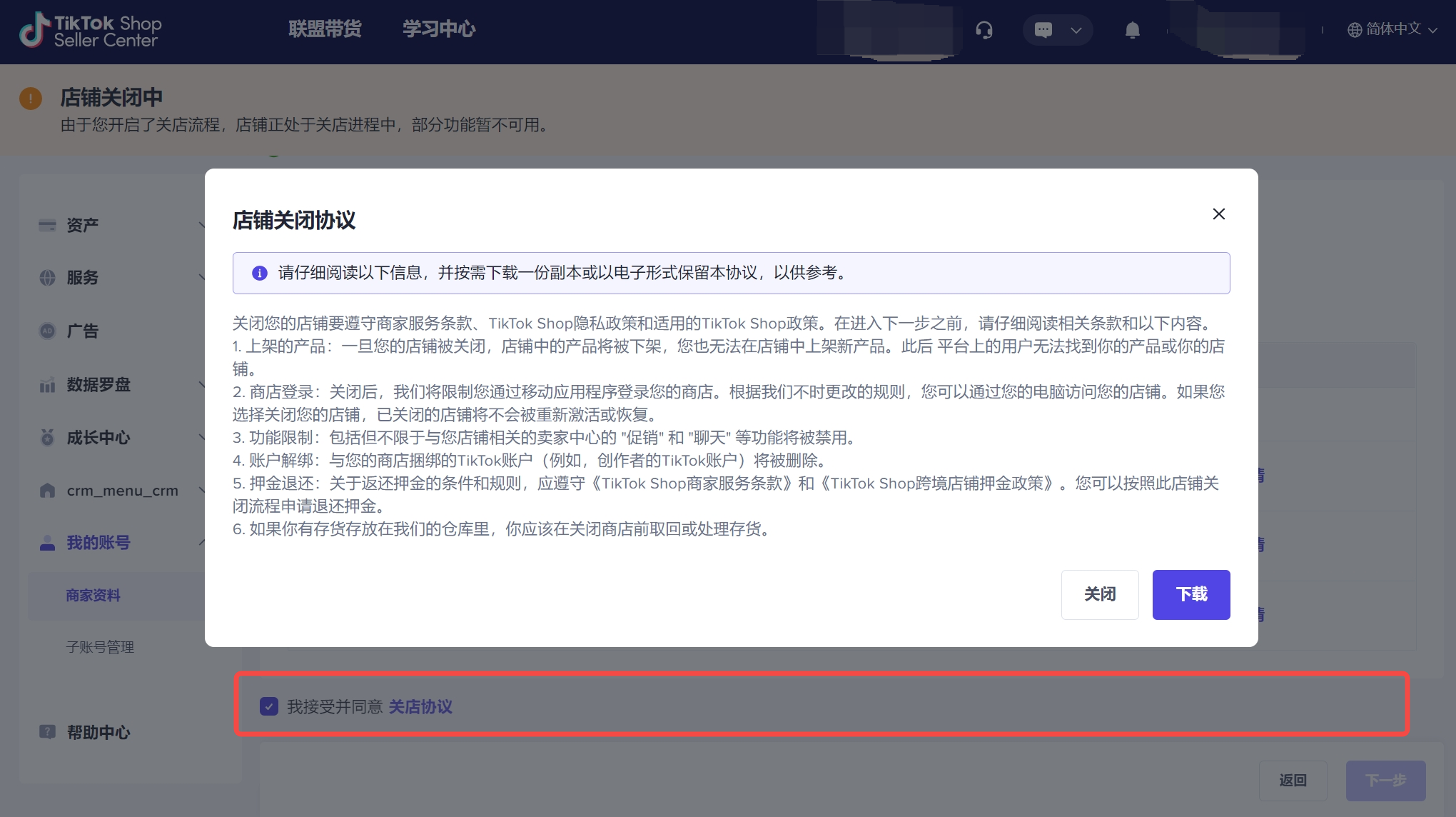Screen dimensions: 1456x817
Task: Click the TikTok Shop Seller Center logo
Action: (91, 31)
